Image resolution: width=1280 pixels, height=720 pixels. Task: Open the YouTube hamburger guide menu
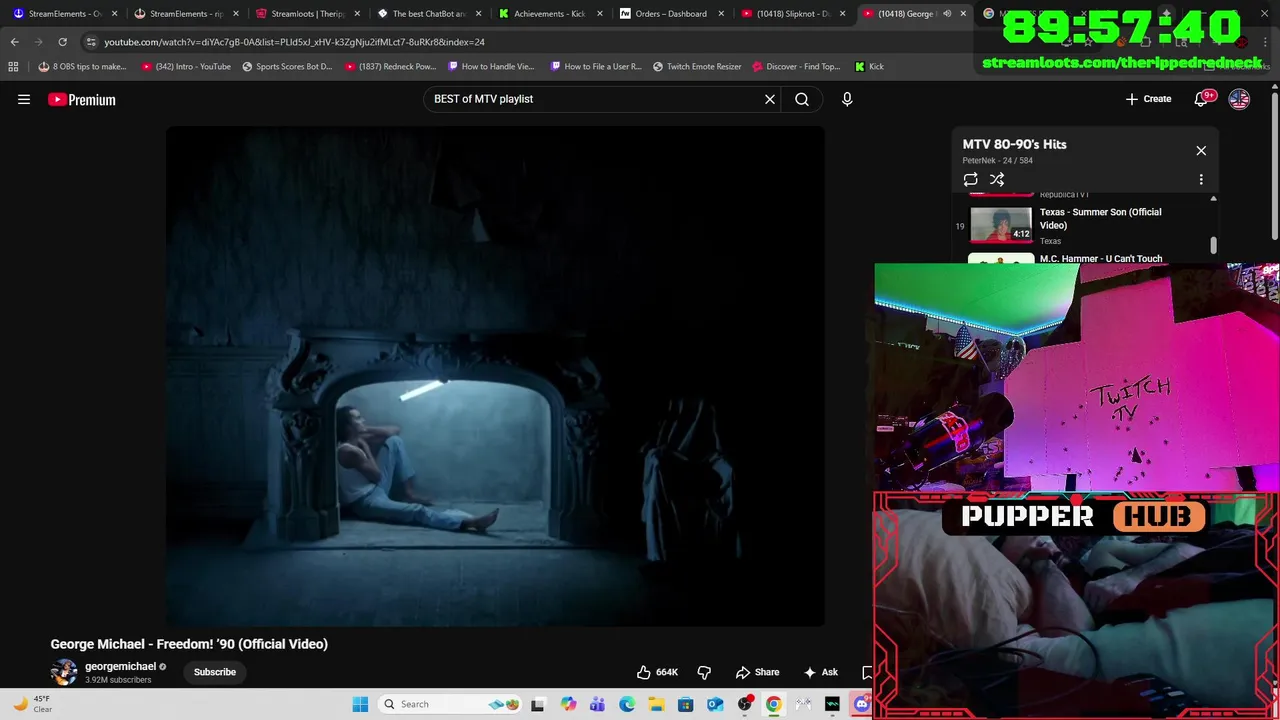[24, 99]
